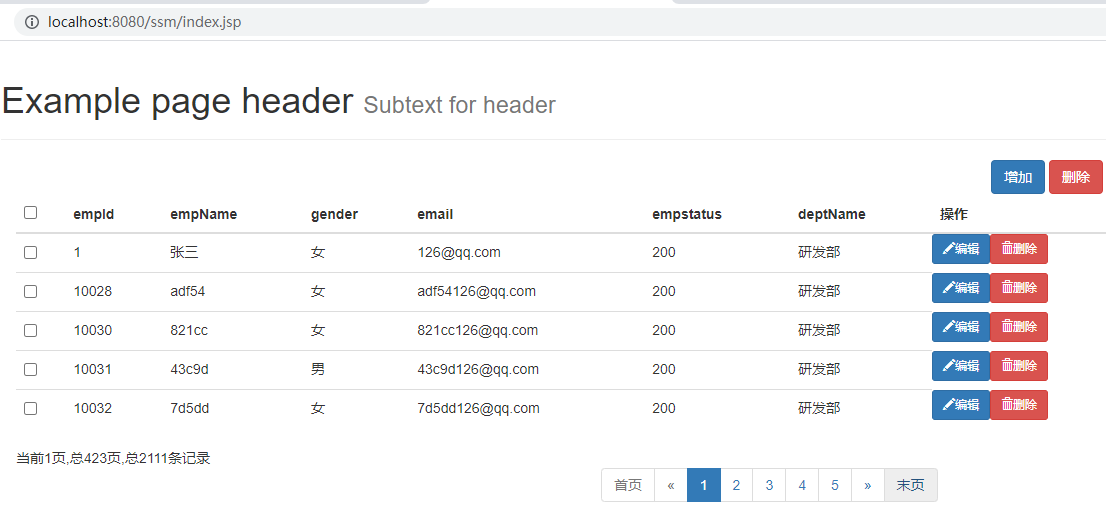Click the empName column header

(x=204, y=214)
